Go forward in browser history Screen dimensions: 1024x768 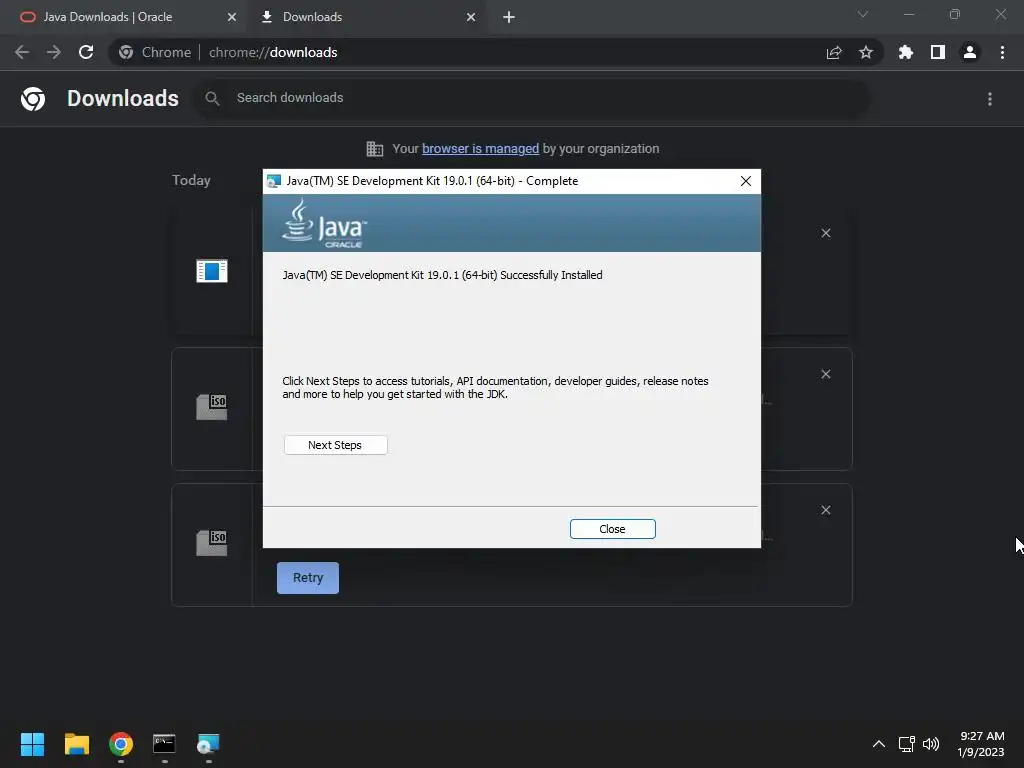pyautogui.click(x=54, y=52)
